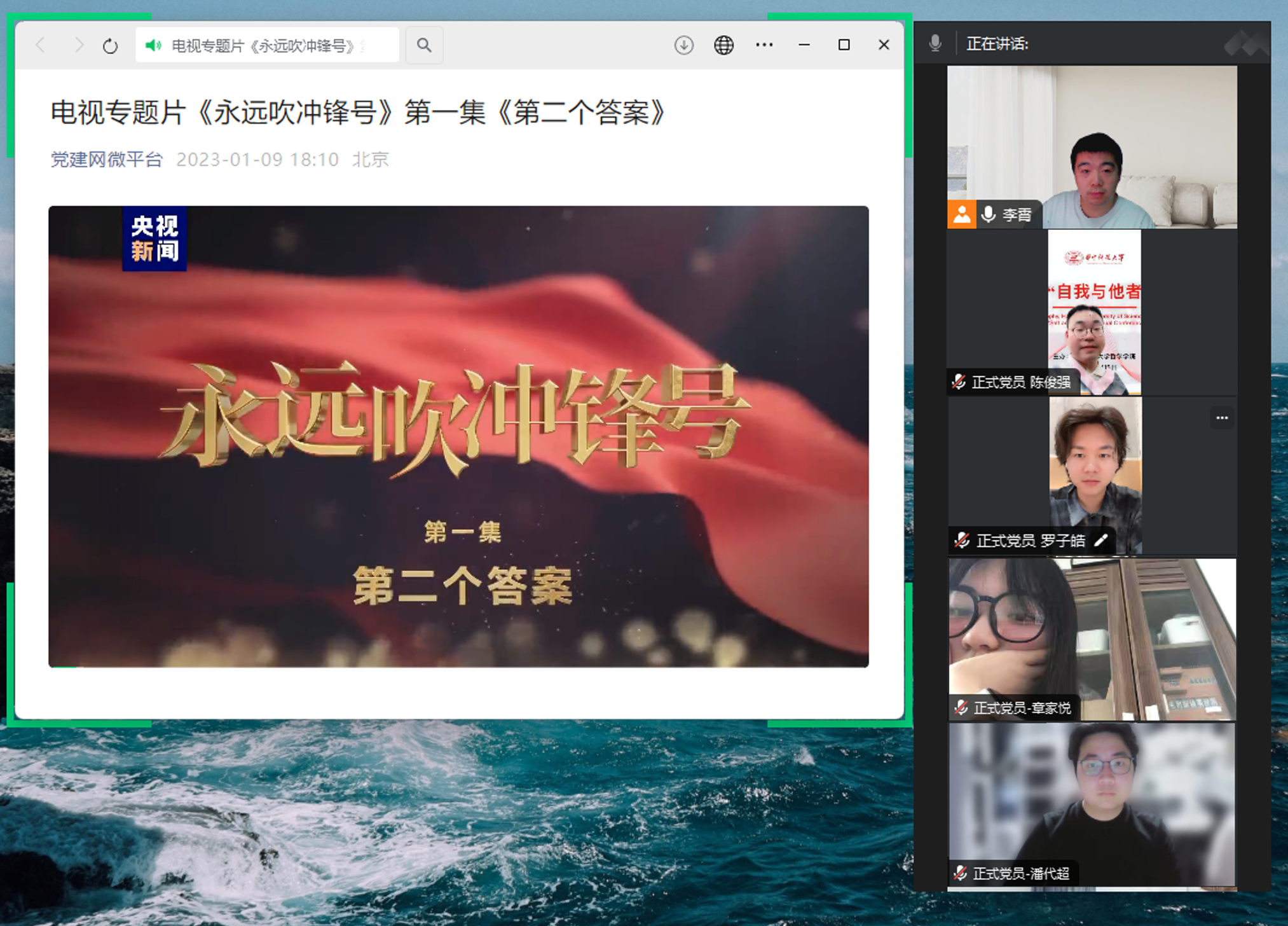Click rename pencil next to 罗子皓
The height and width of the screenshot is (926, 1288).
pos(1101,541)
